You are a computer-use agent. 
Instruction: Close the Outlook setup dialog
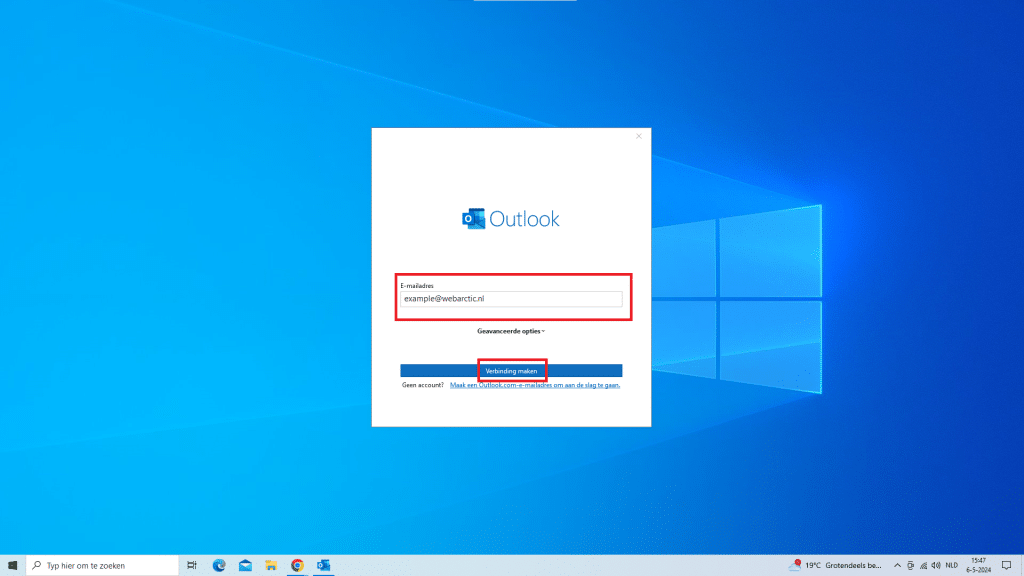tap(639, 136)
